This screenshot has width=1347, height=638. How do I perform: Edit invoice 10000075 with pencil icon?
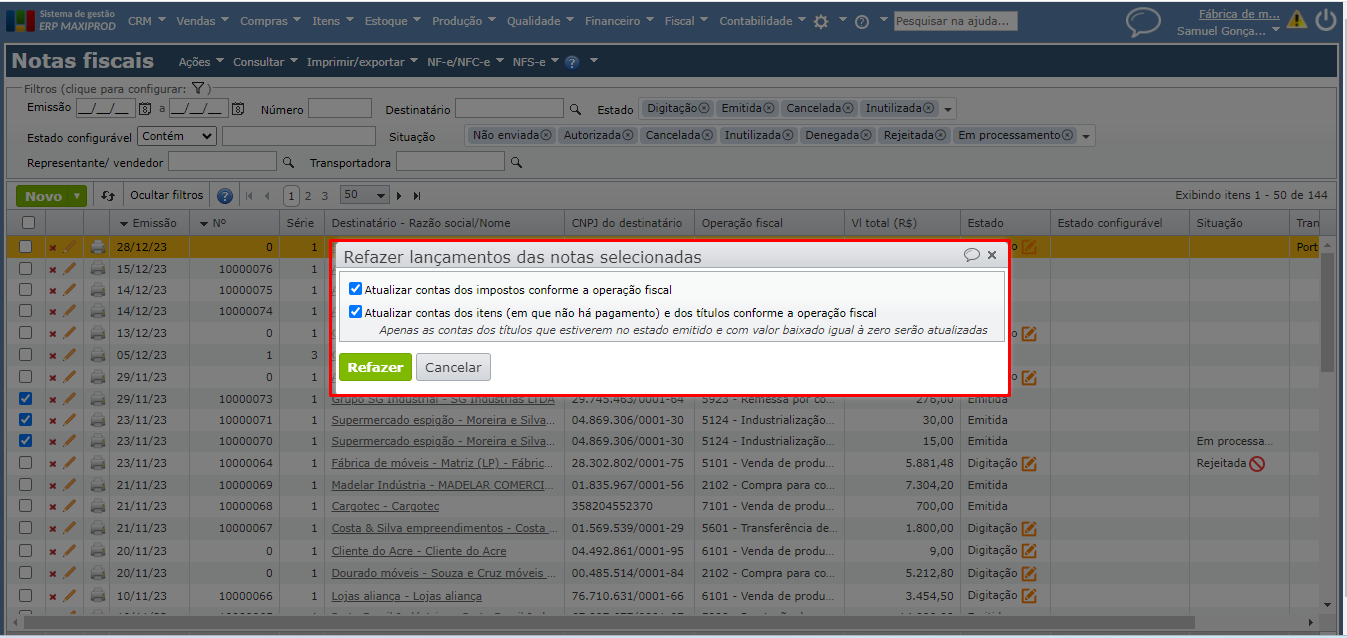tap(69, 290)
